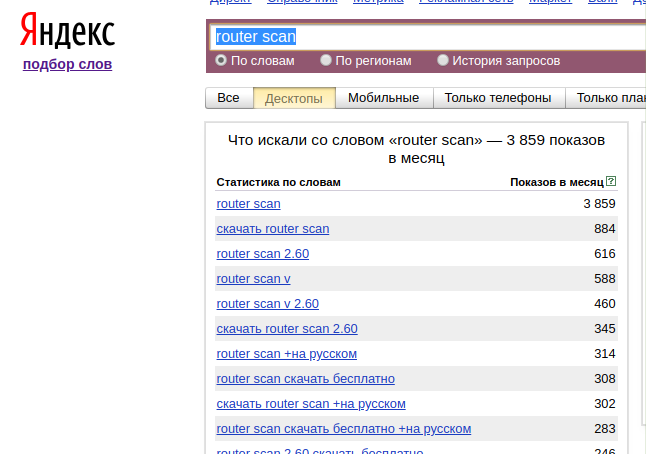Image resolution: width=646 pixels, height=454 pixels.
Task: Open the help question mark icon
Action: (611, 181)
